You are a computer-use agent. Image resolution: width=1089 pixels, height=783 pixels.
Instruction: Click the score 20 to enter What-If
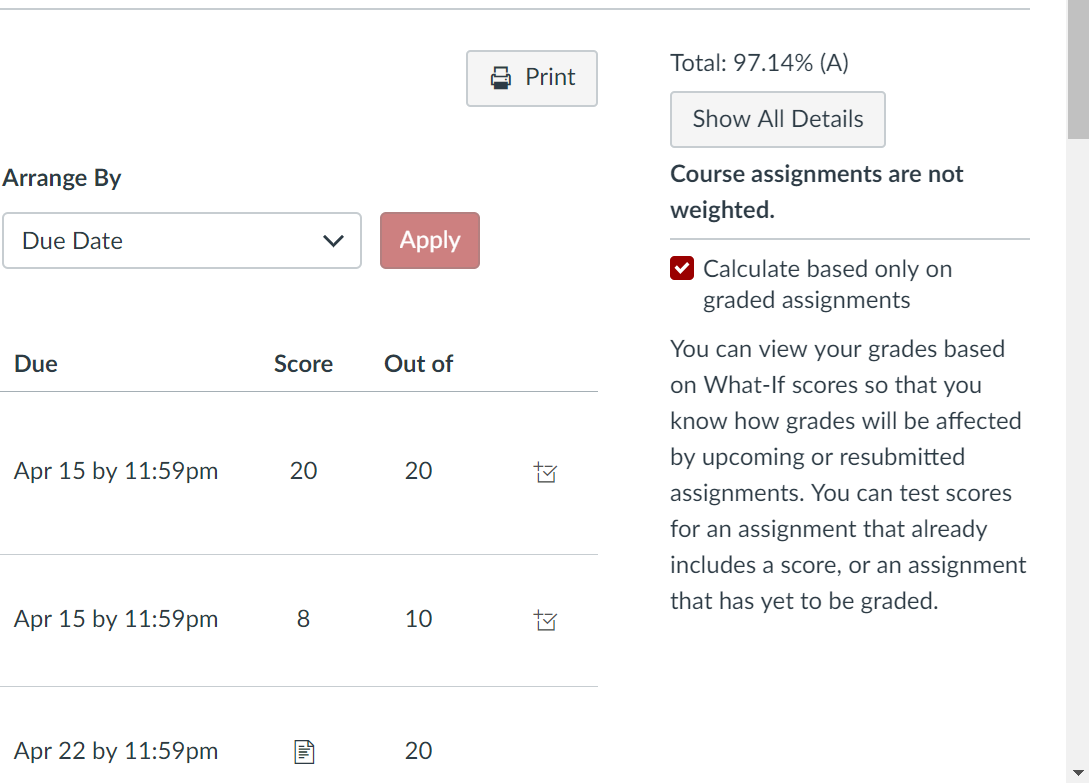pos(303,471)
